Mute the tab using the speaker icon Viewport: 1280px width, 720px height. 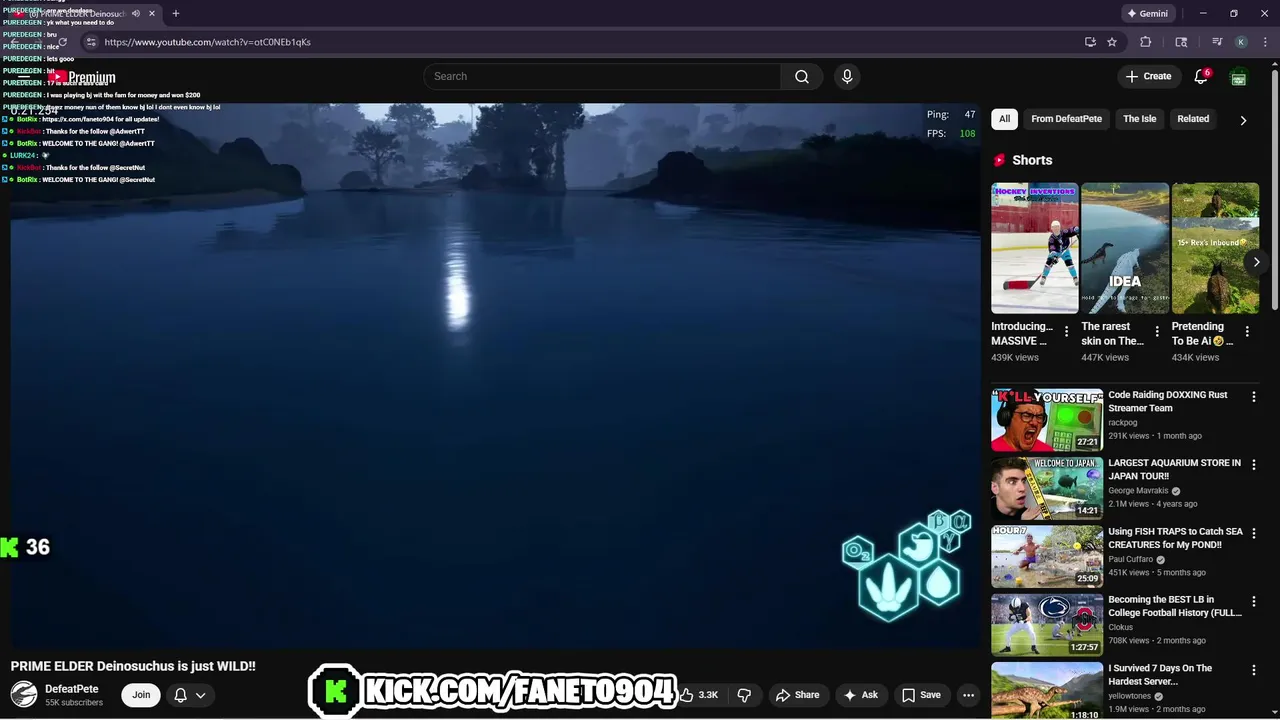136,14
